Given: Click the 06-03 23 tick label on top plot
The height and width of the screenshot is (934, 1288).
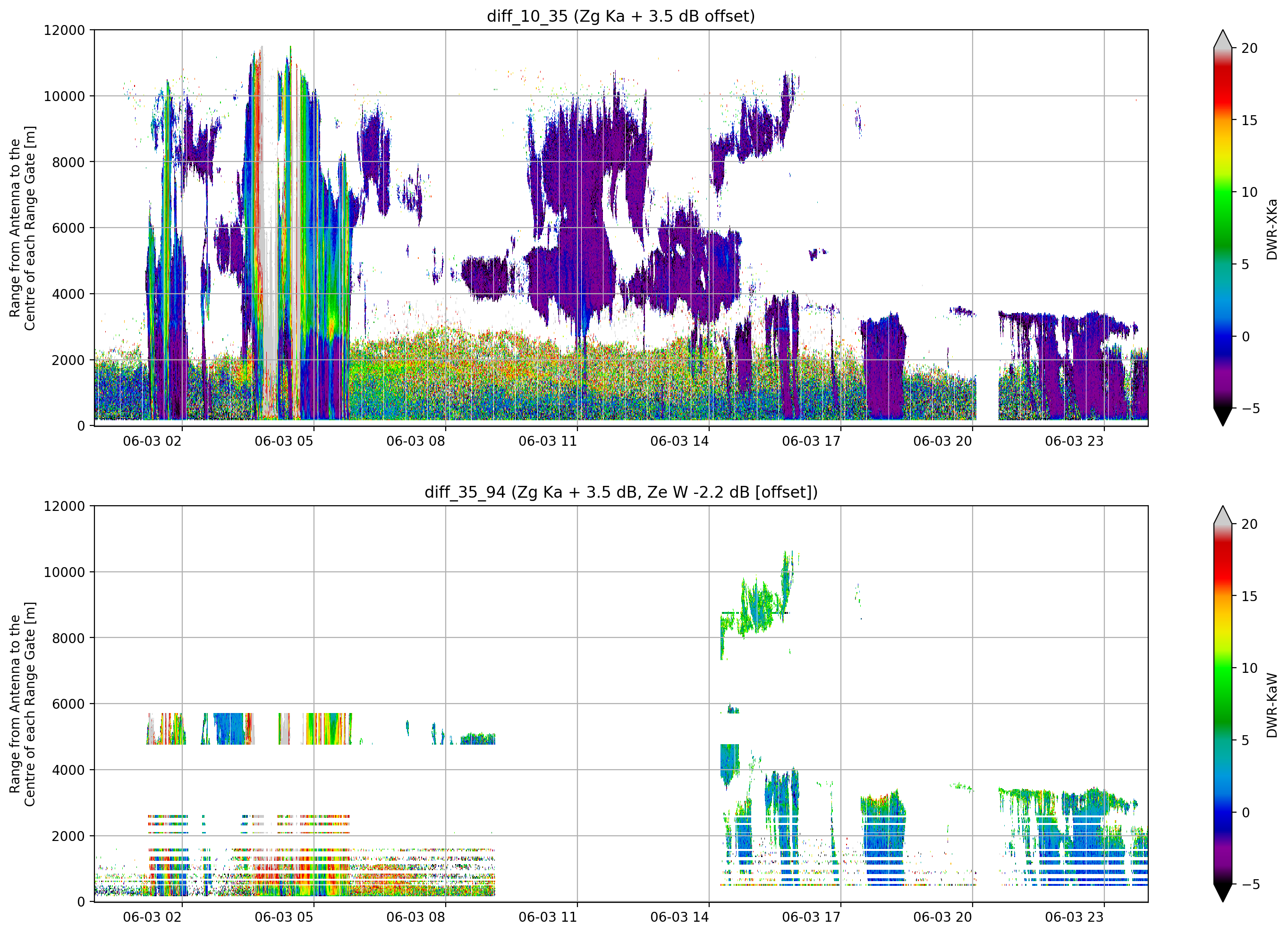Looking at the screenshot, I should (1075, 442).
